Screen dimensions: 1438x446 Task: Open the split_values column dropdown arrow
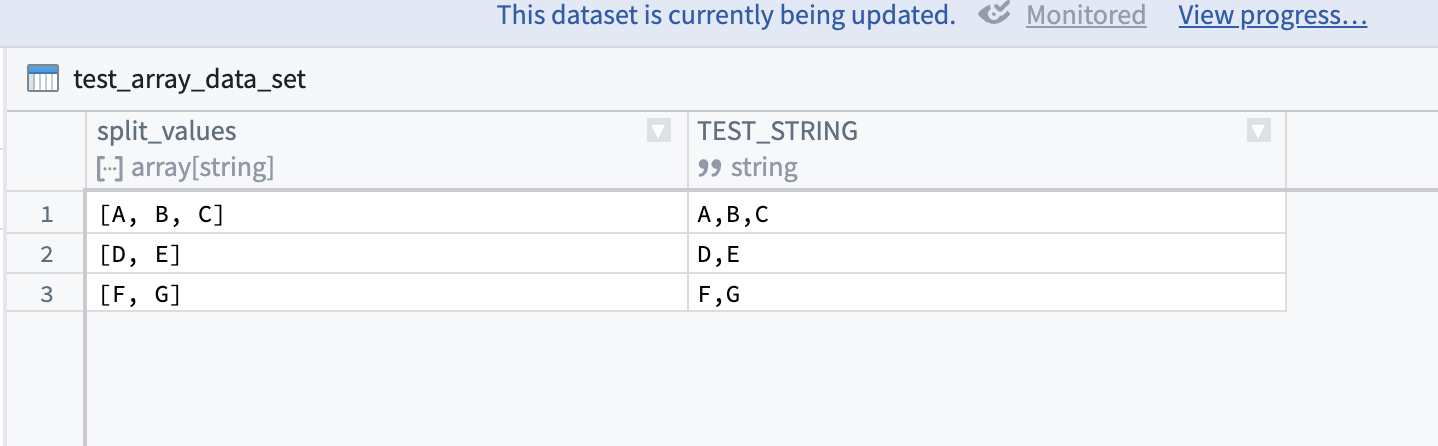(658, 131)
